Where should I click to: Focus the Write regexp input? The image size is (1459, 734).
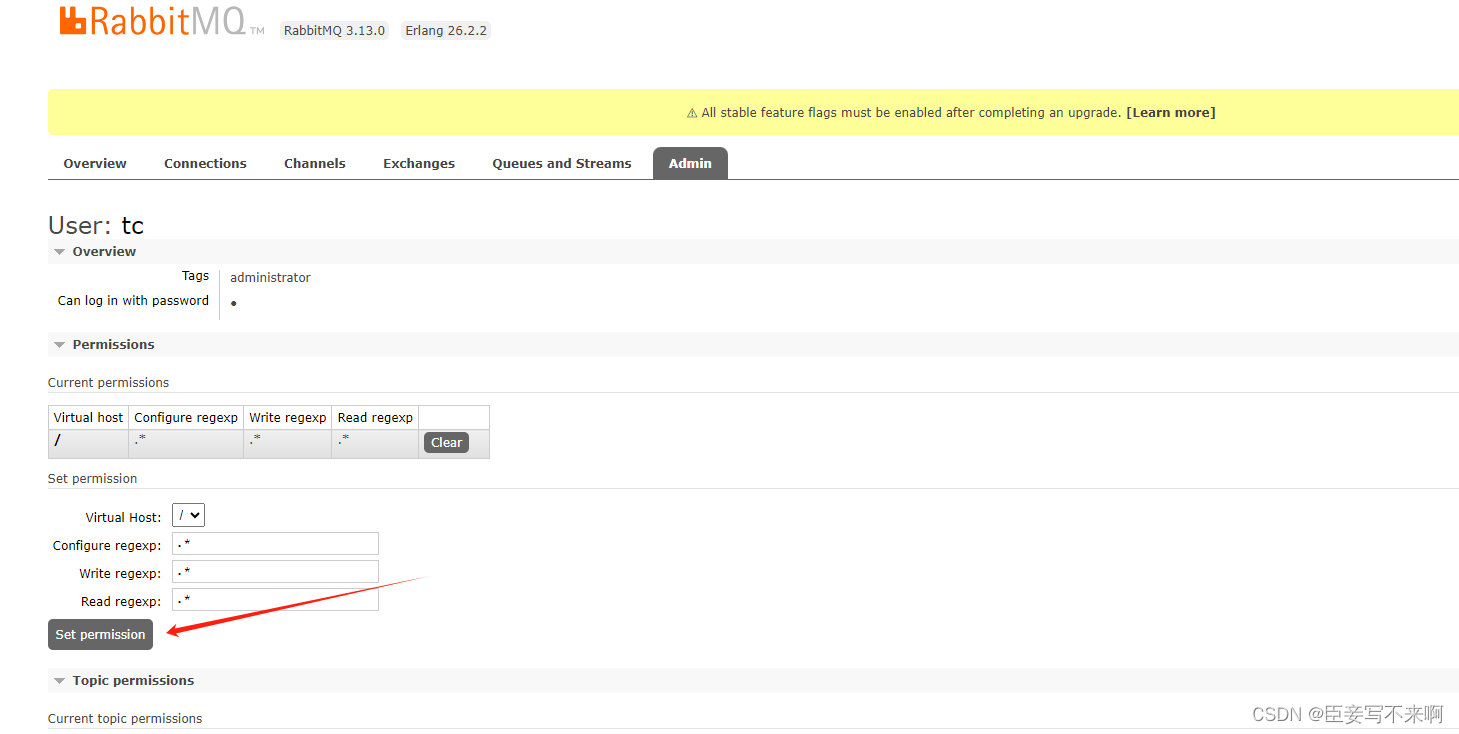(275, 572)
